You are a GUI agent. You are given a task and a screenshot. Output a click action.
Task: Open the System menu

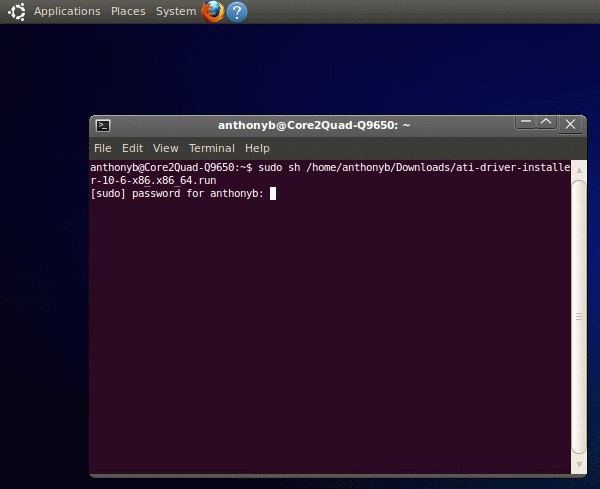coord(176,11)
